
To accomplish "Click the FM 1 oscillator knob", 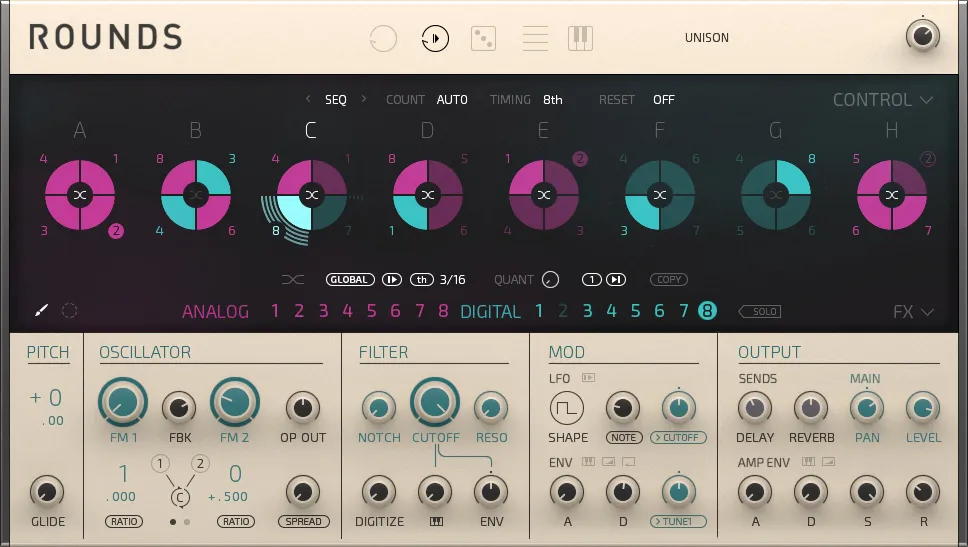I will pyautogui.click(x=123, y=402).
